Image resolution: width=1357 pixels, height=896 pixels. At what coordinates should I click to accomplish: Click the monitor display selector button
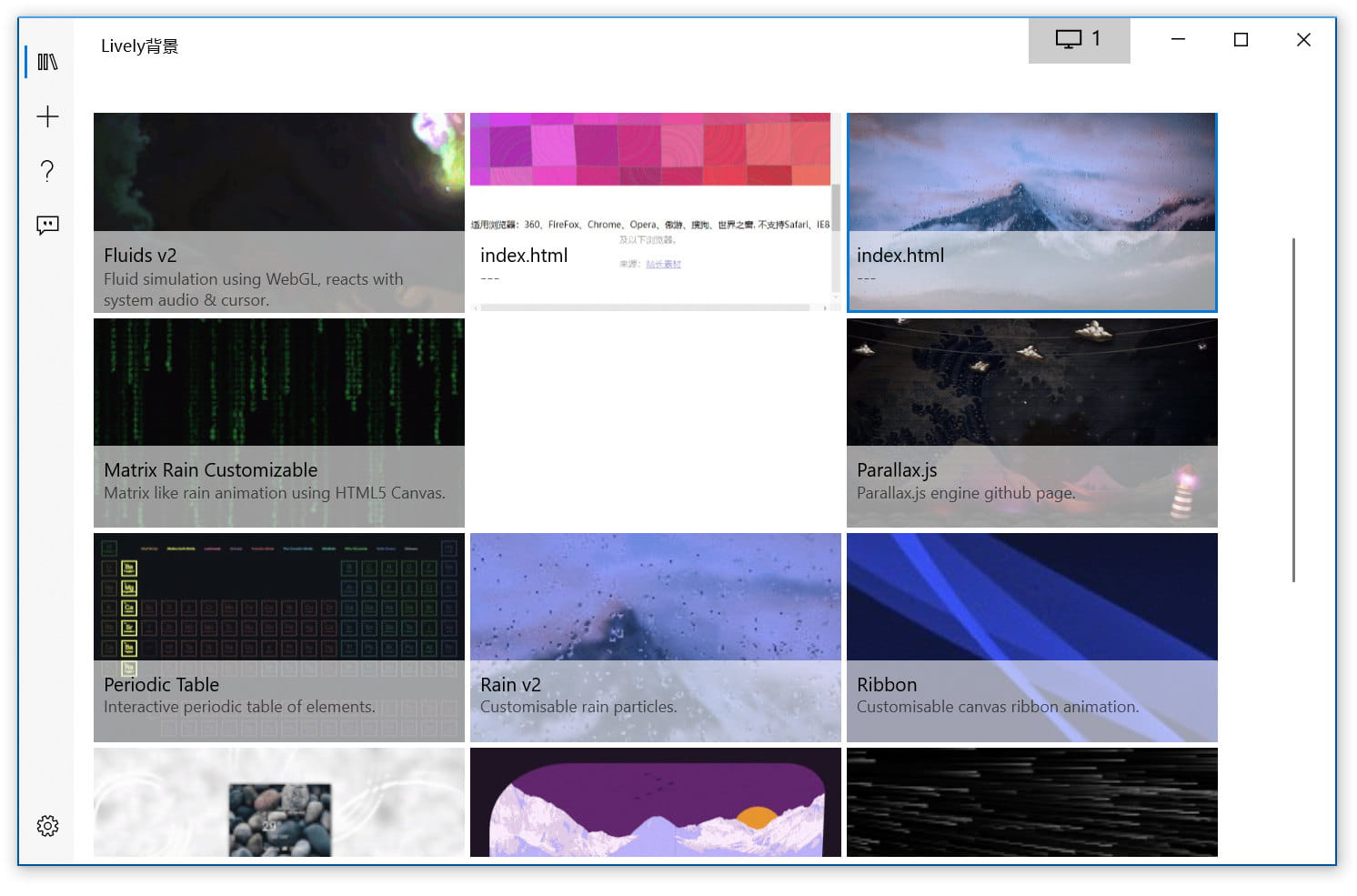(x=1079, y=40)
